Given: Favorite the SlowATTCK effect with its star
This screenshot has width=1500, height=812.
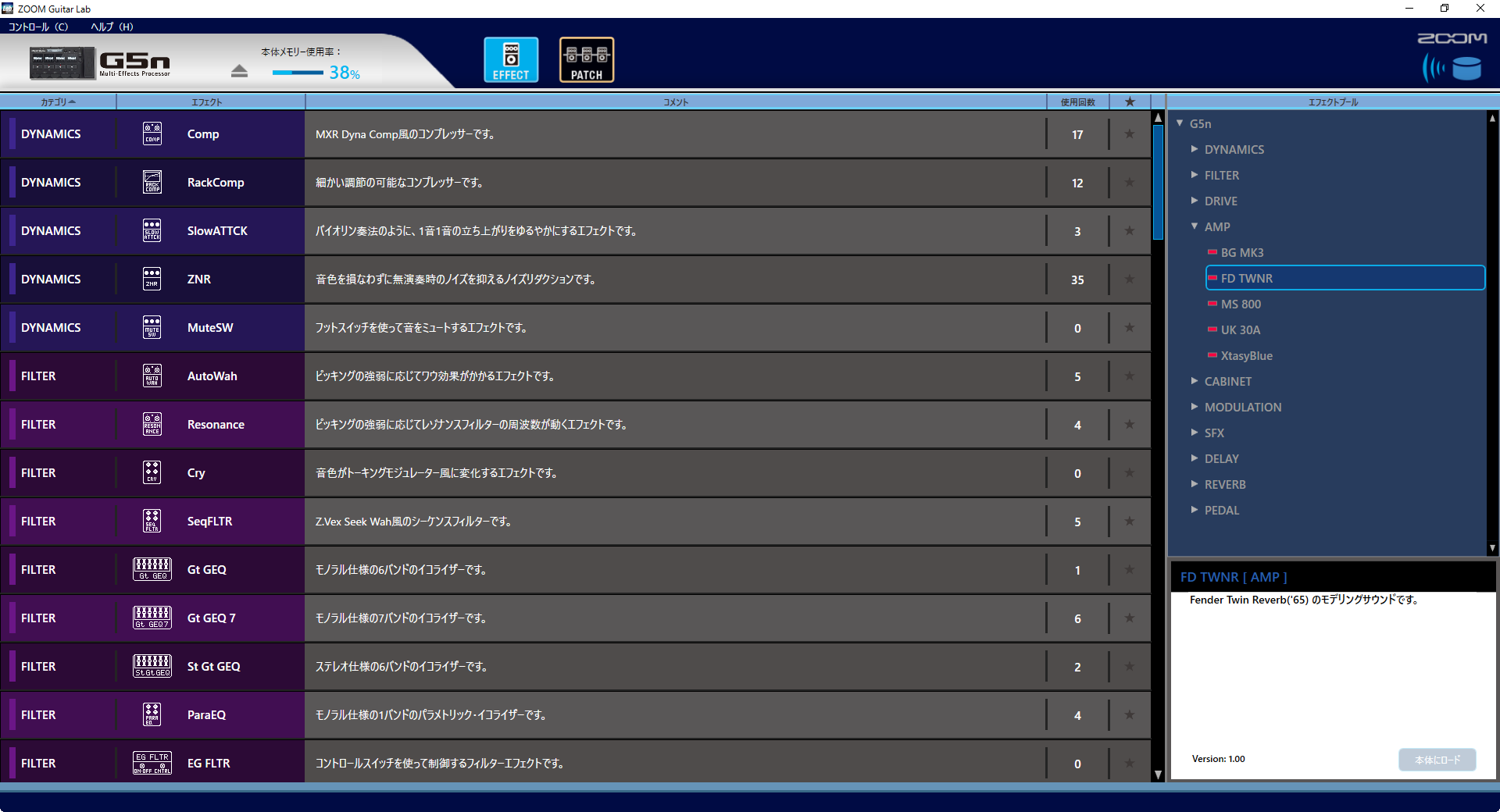Looking at the screenshot, I should coord(1130,230).
